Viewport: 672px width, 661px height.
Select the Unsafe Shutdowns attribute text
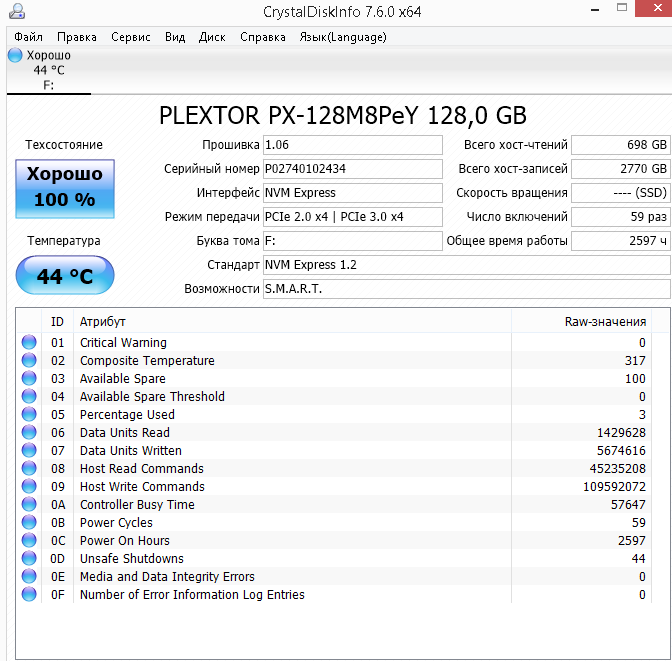pyautogui.click(x=132, y=559)
